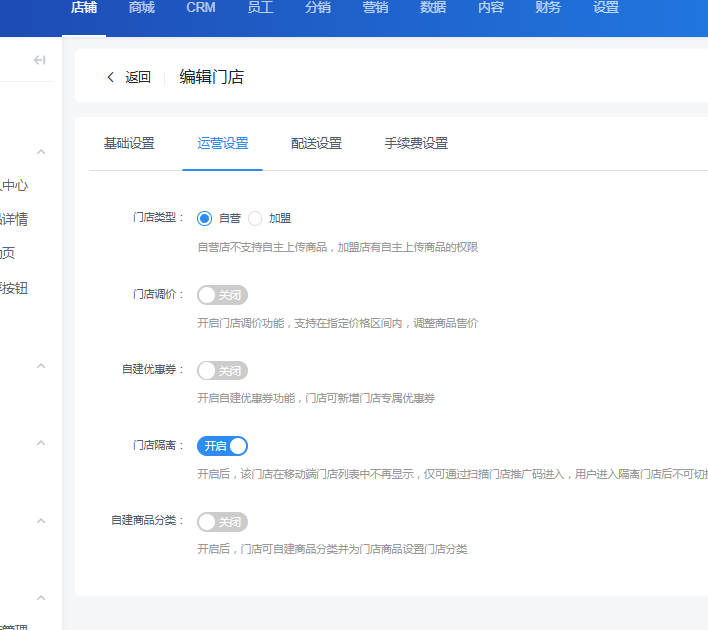This screenshot has height=630, width=708.
Task: Turn on the 自建优惠券 toggle
Action: tap(222, 371)
